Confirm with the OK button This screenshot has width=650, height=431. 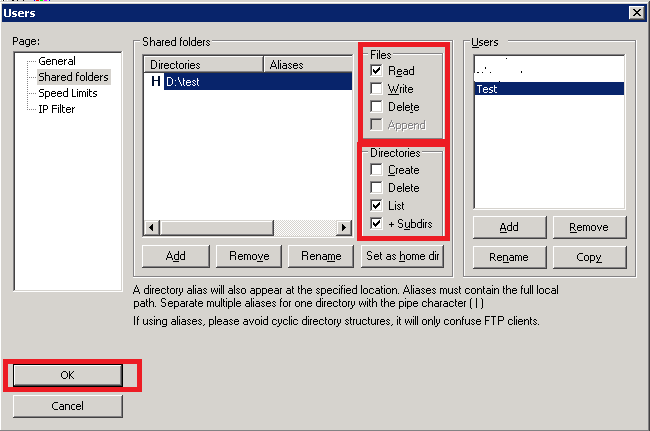pyautogui.click(x=68, y=375)
